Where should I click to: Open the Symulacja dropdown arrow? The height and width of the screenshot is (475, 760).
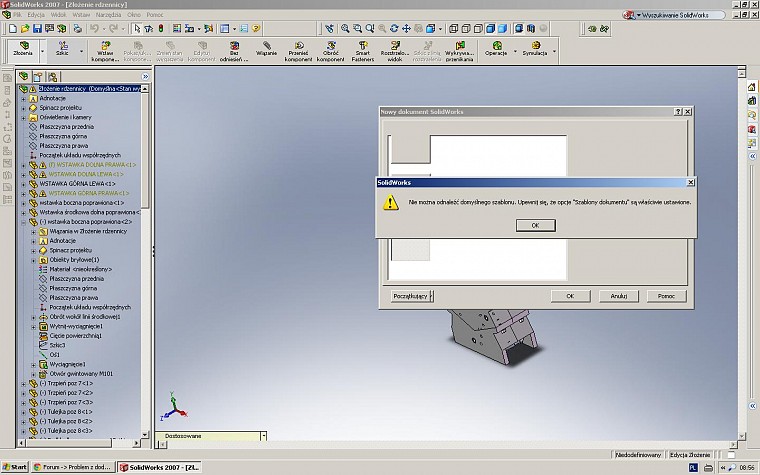(x=554, y=51)
